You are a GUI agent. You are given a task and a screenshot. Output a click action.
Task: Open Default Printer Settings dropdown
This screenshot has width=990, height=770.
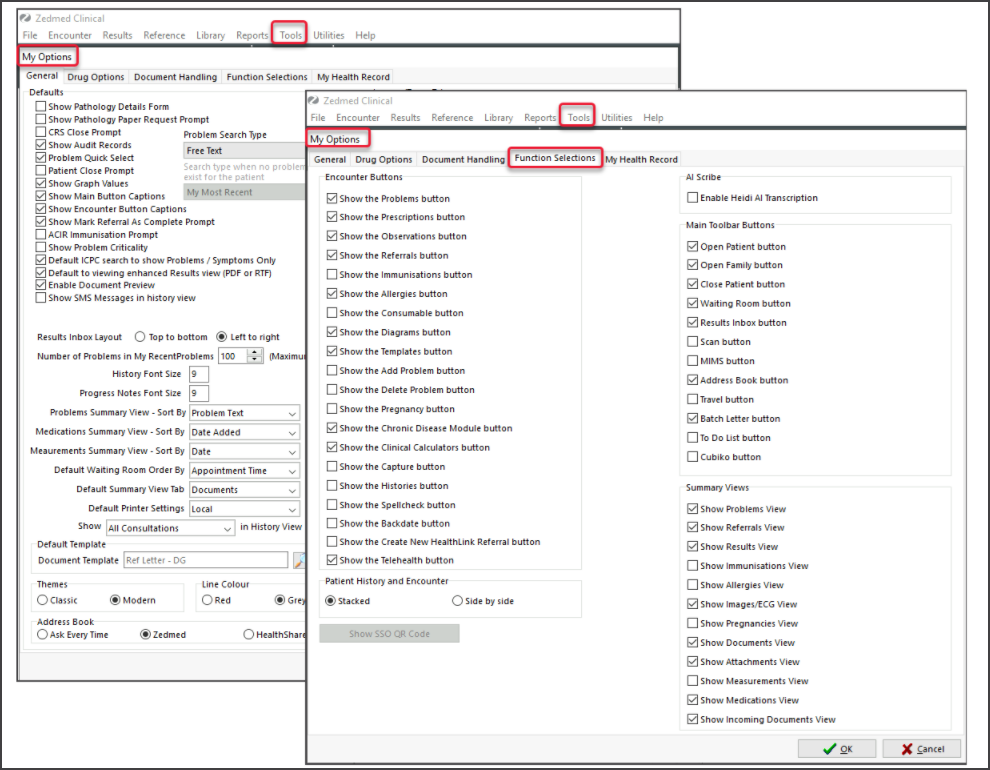(244, 509)
